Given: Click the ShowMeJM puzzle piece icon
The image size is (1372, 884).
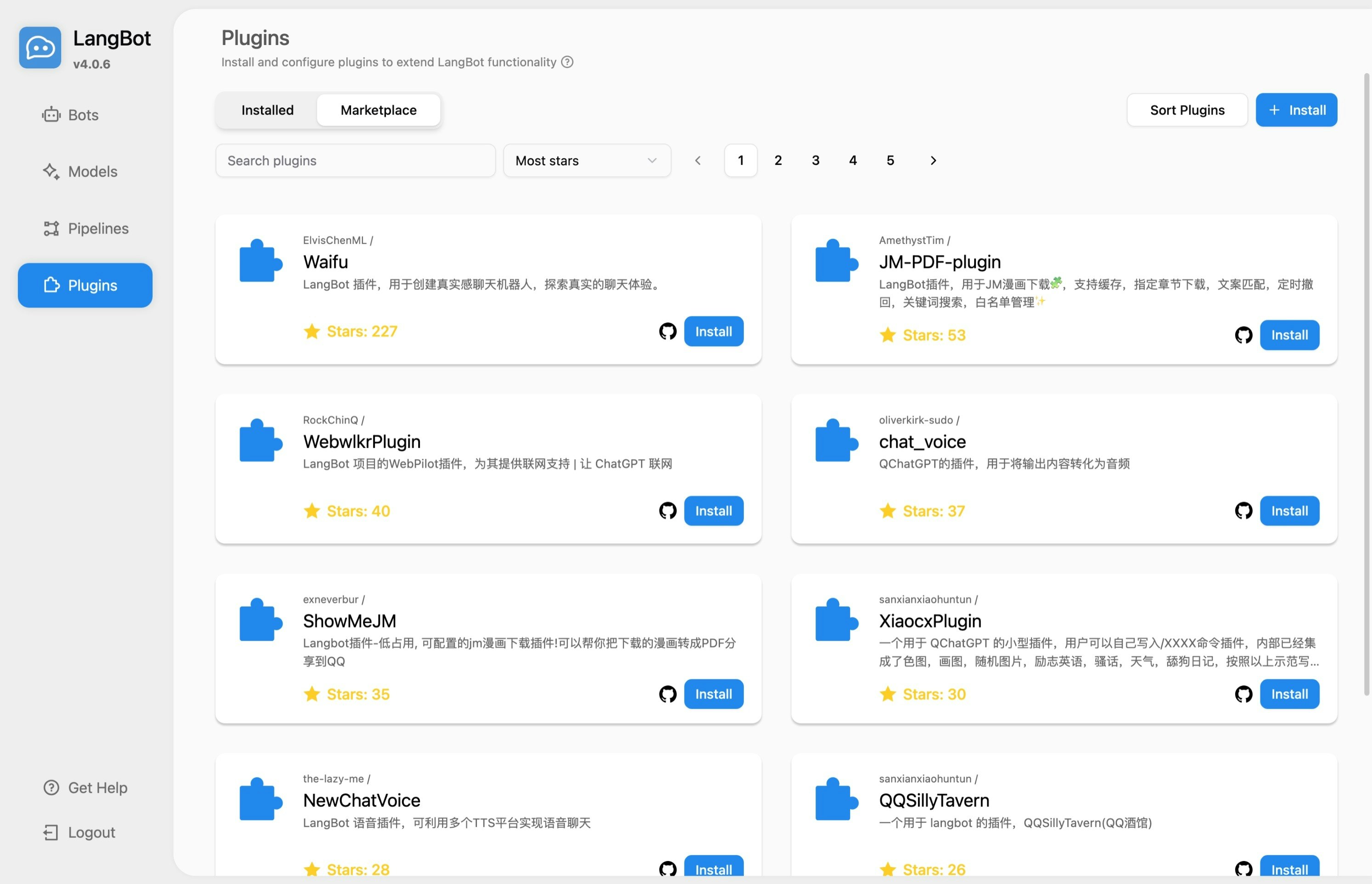Looking at the screenshot, I should (x=260, y=620).
